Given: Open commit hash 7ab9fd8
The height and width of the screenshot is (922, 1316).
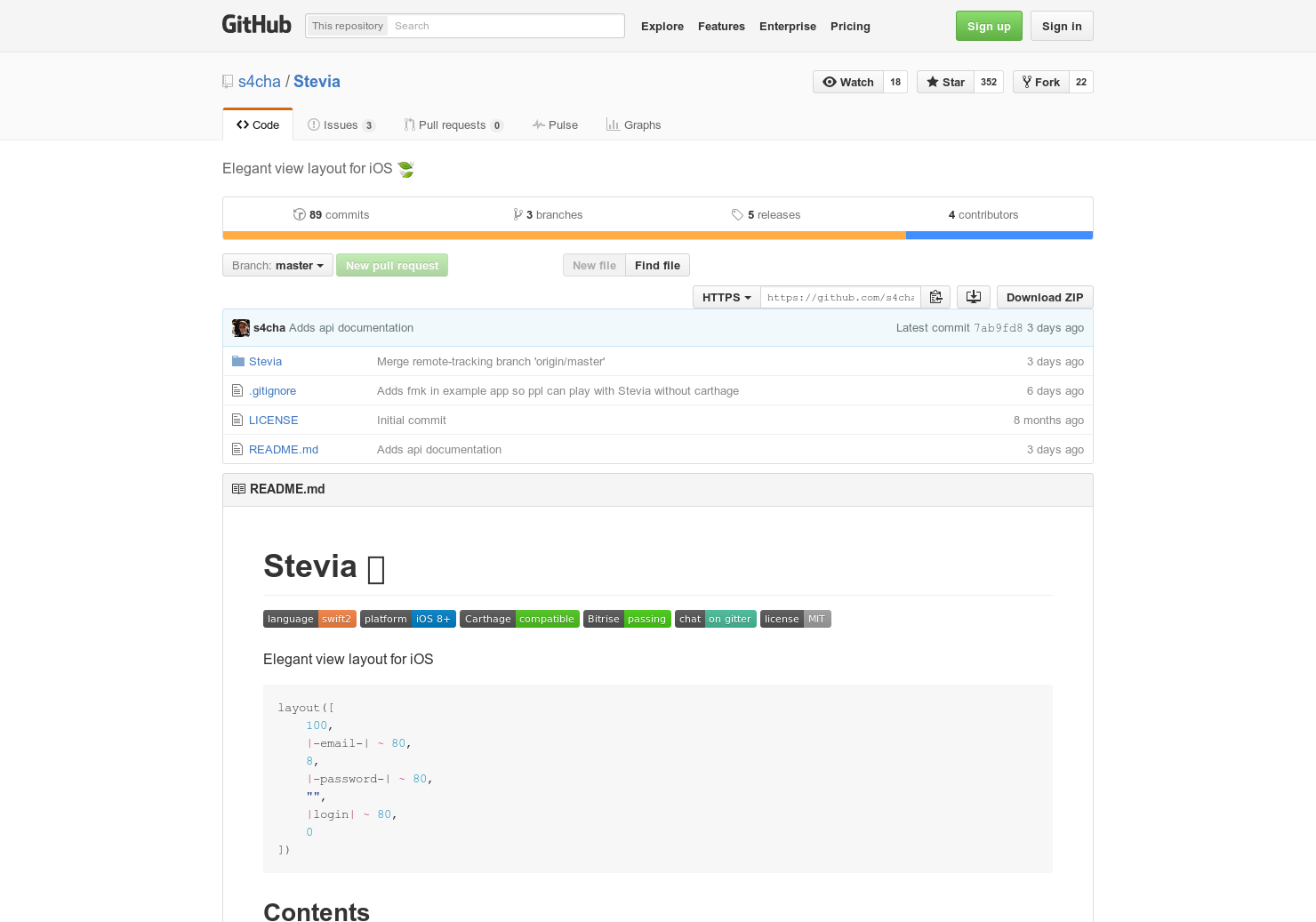Looking at the screenshot, I should 998,328.
